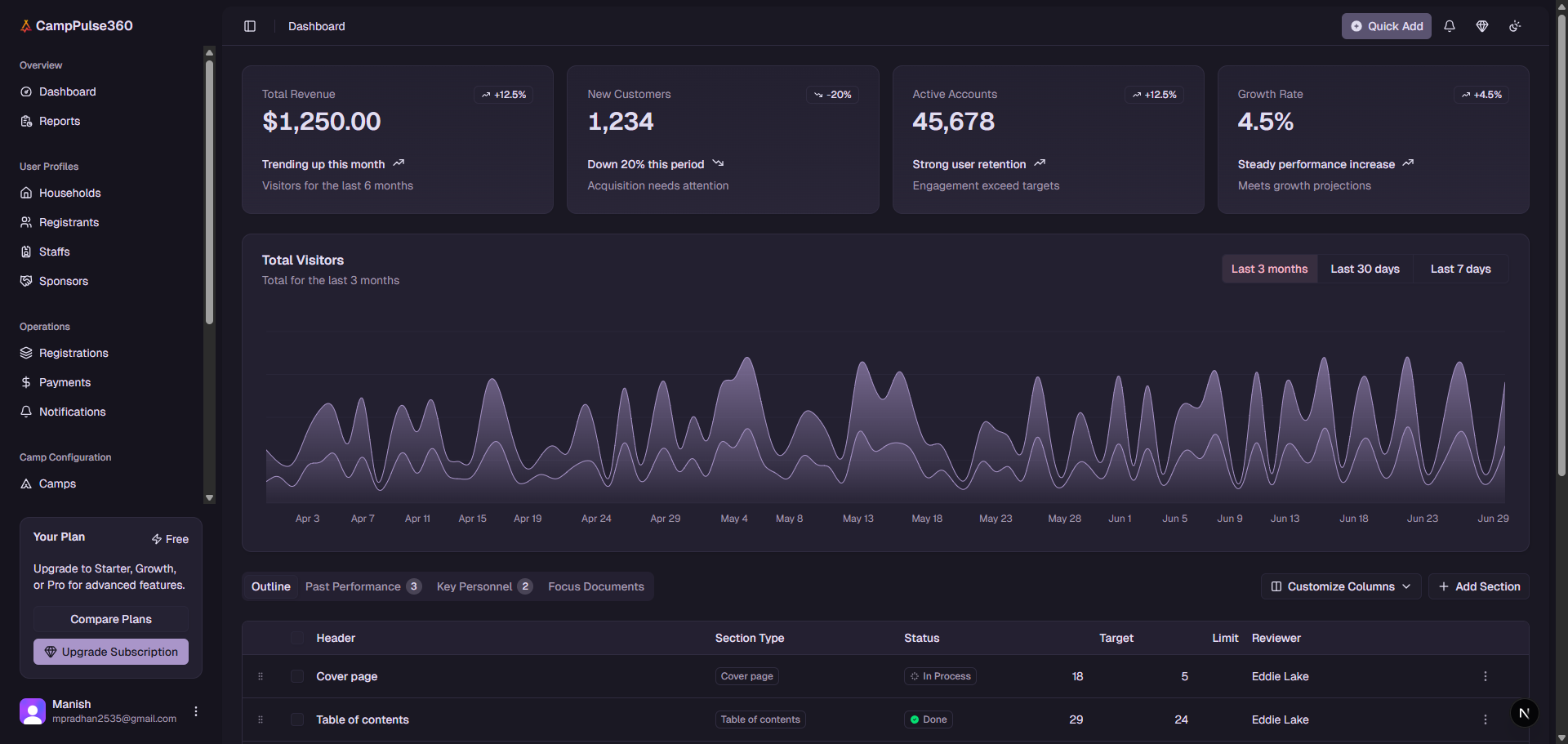The height and width of the screenshot is (744, 1568).
Task: Open the Cover page section type dropdown
Action: click(746, 676)
